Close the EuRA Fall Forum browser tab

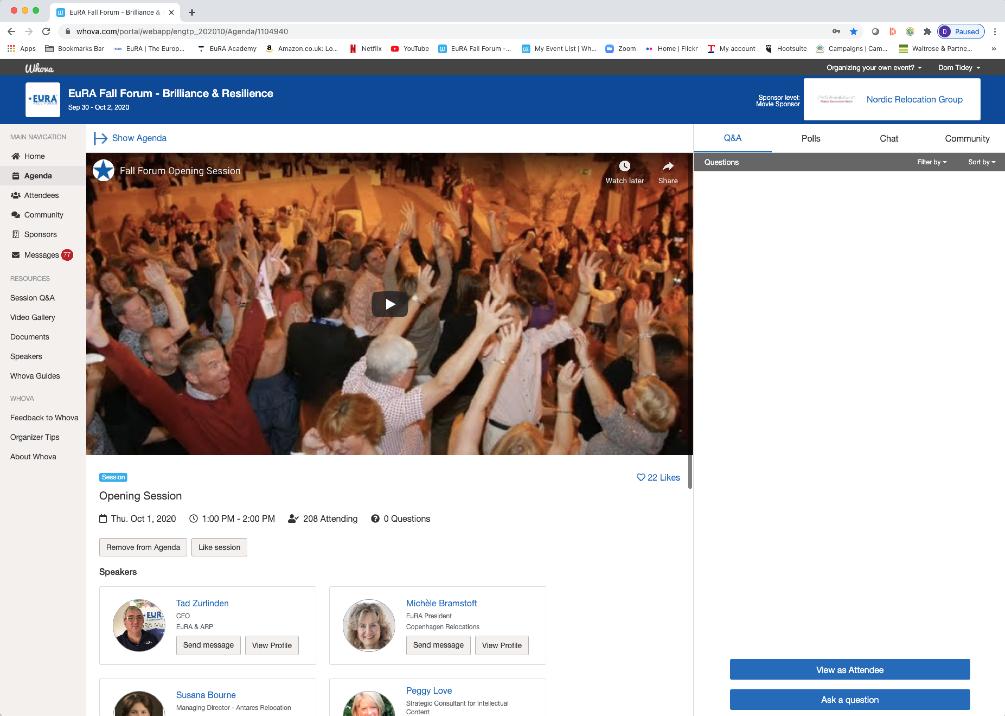[171, 12]
